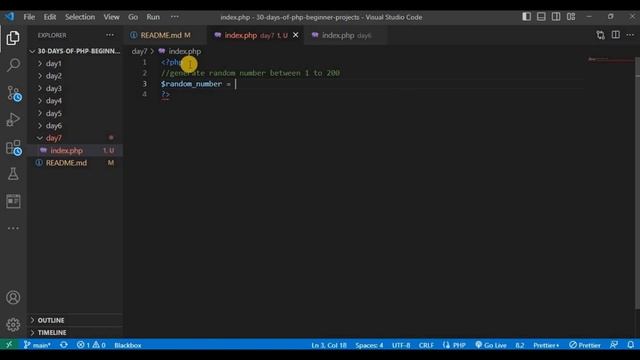
Task: Open the Customize Layout icon
Action: click(x=571, y=17)
